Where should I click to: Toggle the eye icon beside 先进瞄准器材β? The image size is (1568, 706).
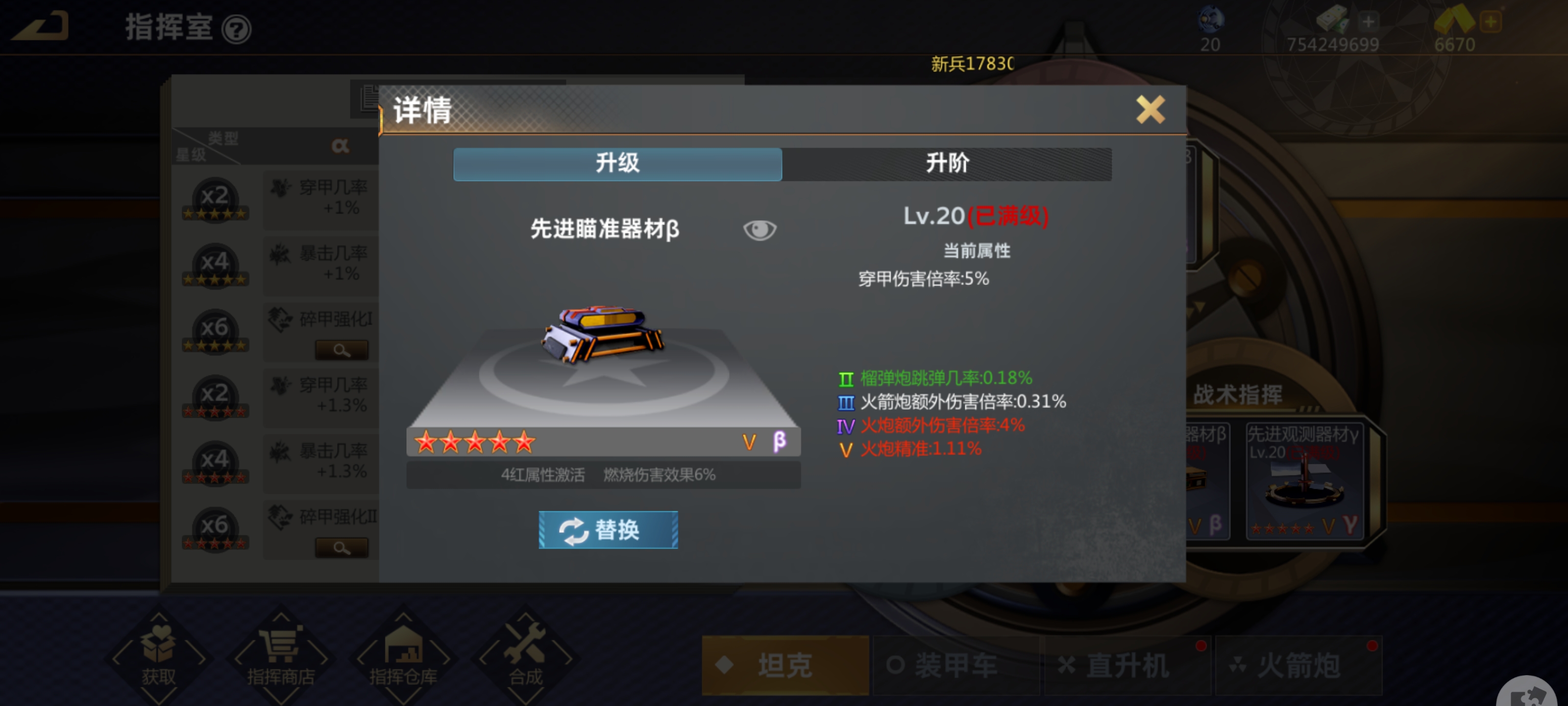[759, 229]
